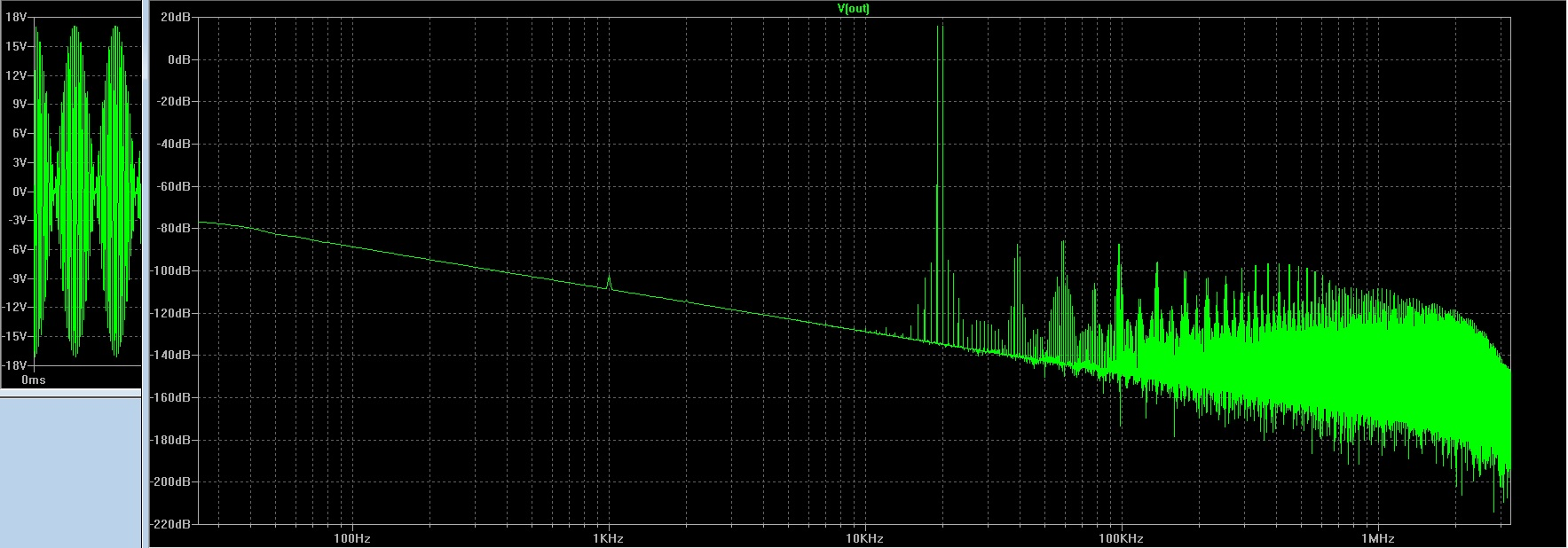
Task: Click the -12V label in waveform pane
Action: tap(13, 307)
